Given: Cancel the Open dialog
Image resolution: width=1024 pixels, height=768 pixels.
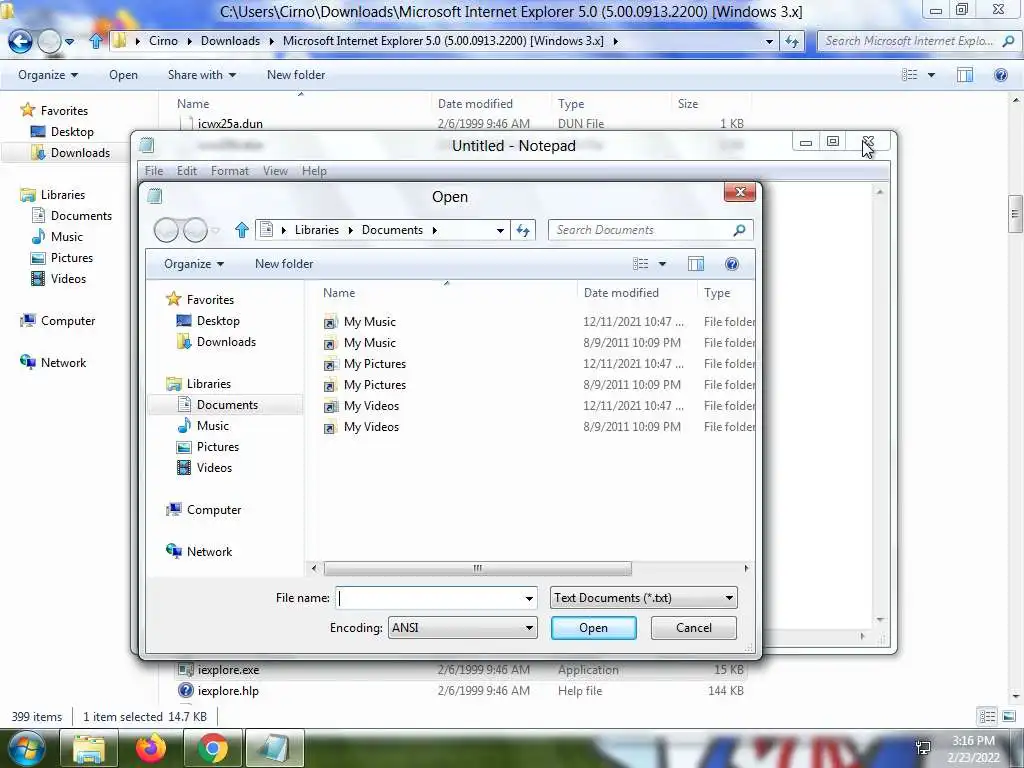Looking at the screenshot, I should (x=694, y=628).
